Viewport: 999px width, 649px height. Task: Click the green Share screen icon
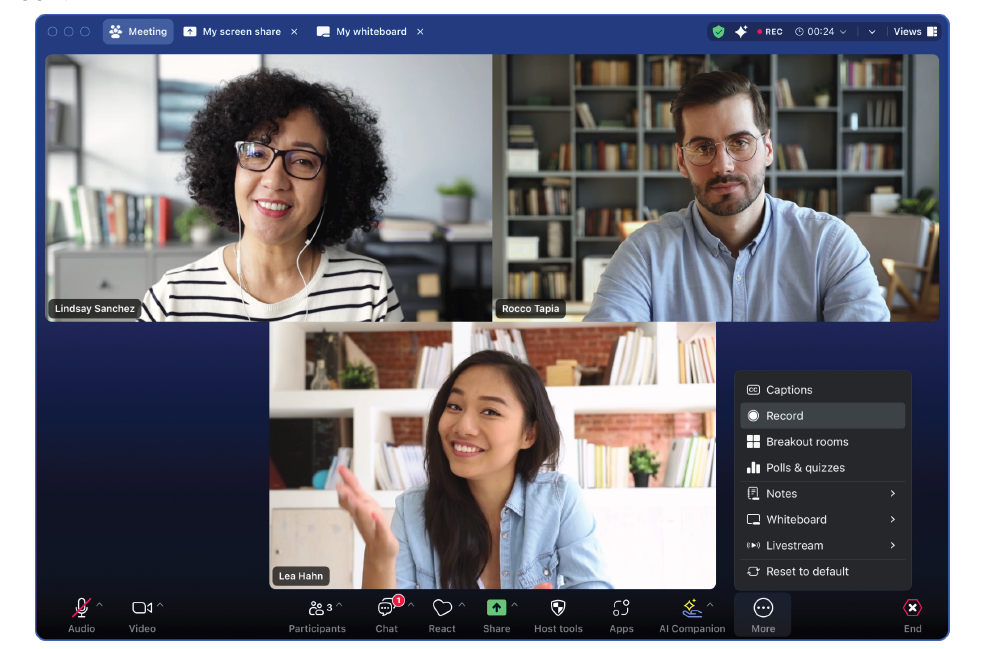[496, 608]
